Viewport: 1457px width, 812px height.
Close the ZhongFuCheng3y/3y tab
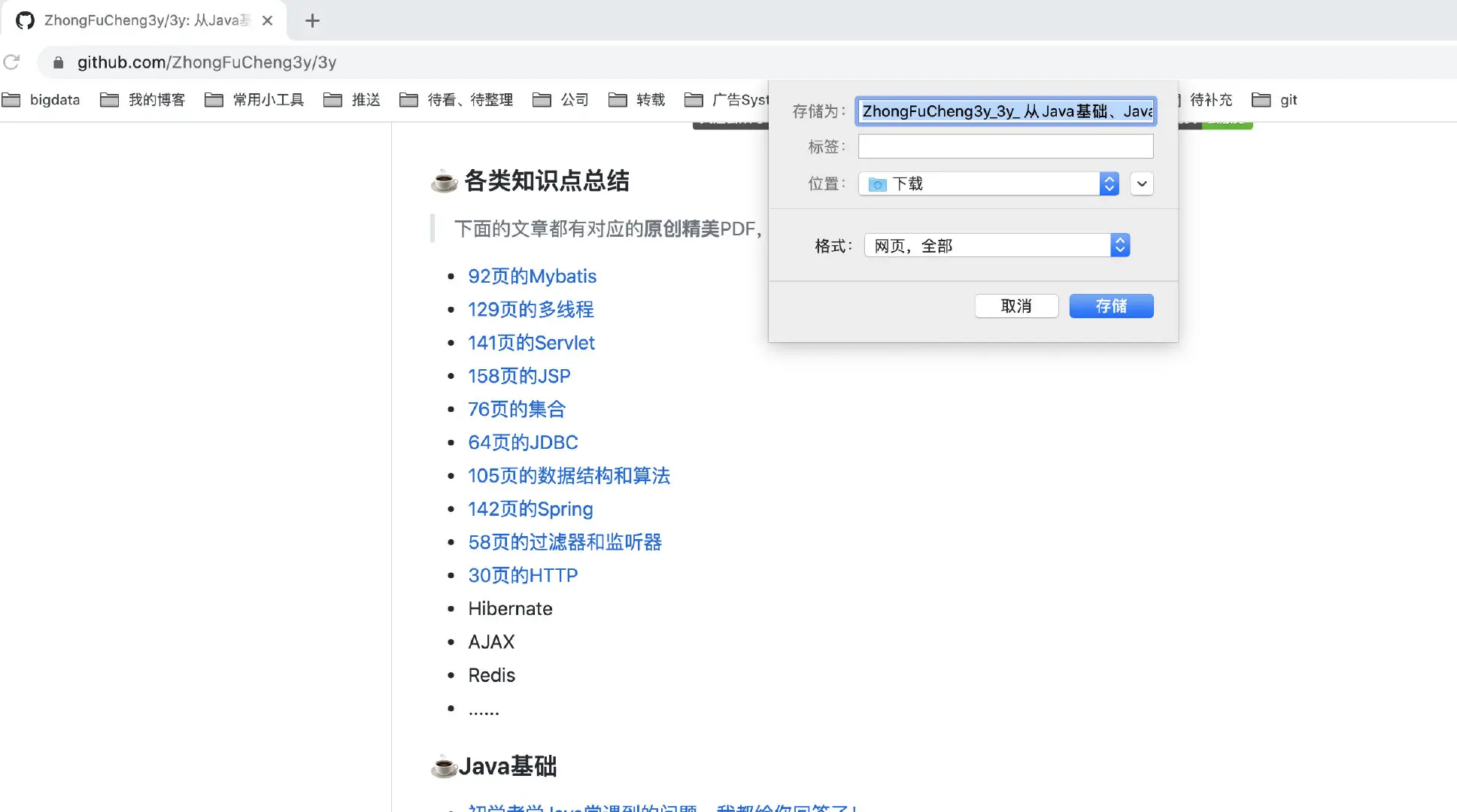[x=267, y=21]
